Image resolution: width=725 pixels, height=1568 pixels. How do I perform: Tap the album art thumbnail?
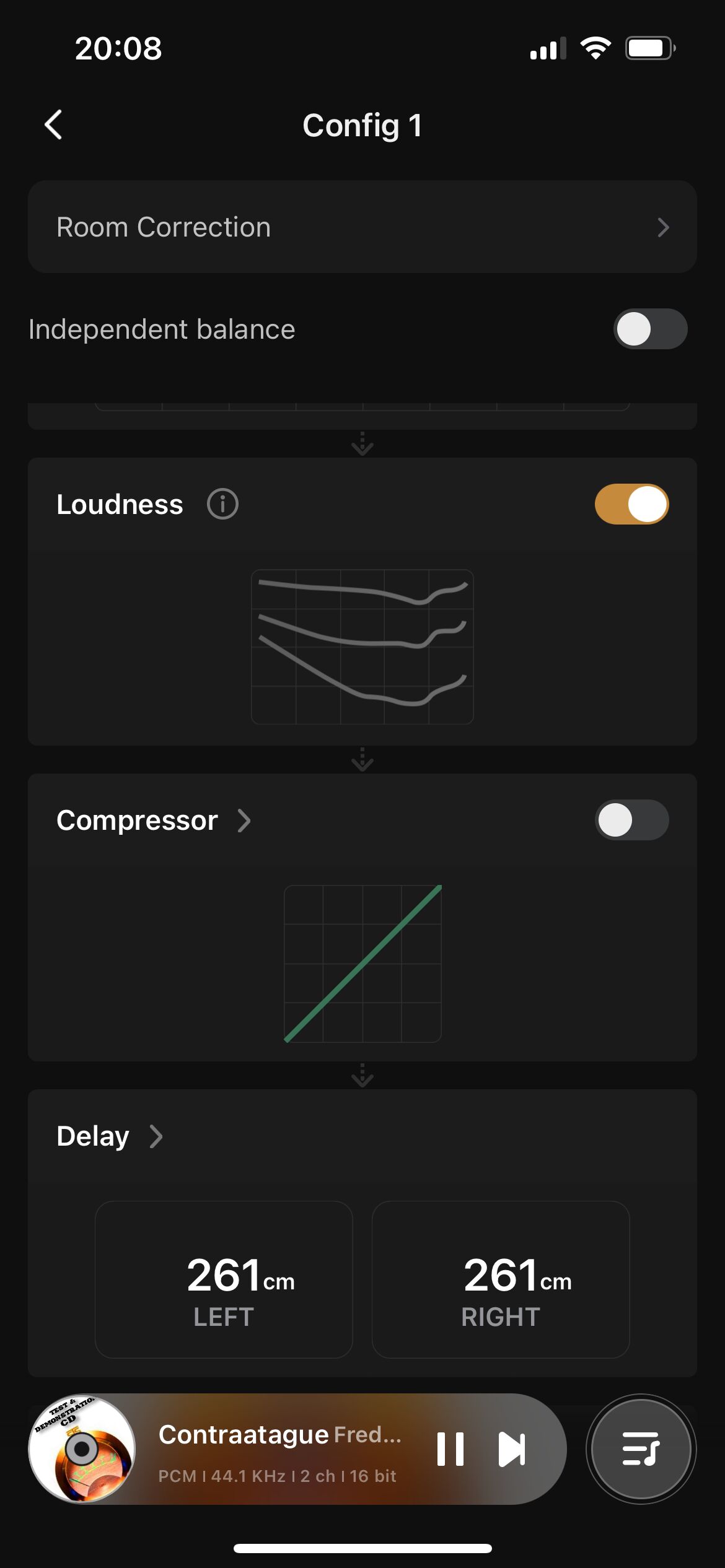[82, 1449]
